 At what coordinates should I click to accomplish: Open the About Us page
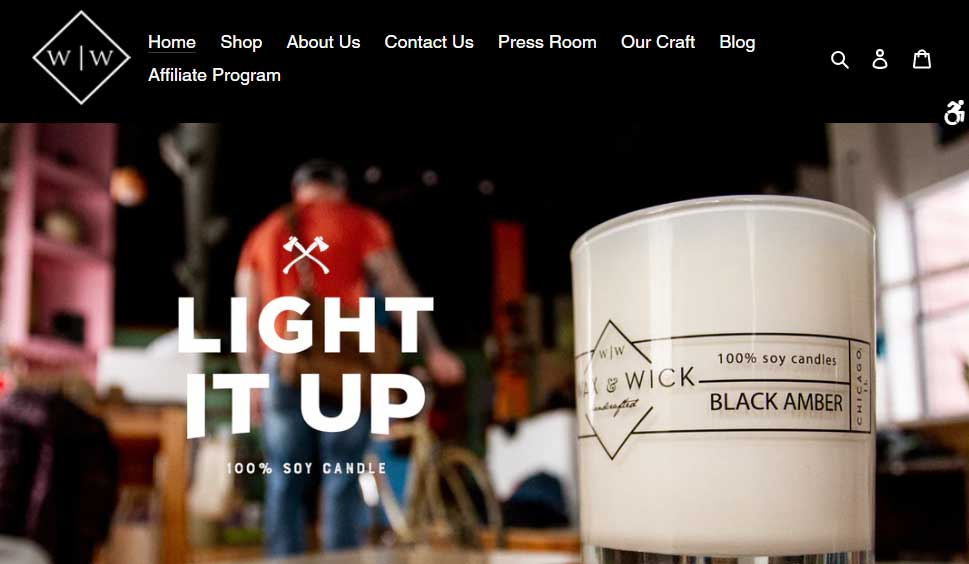coord(323,42)
